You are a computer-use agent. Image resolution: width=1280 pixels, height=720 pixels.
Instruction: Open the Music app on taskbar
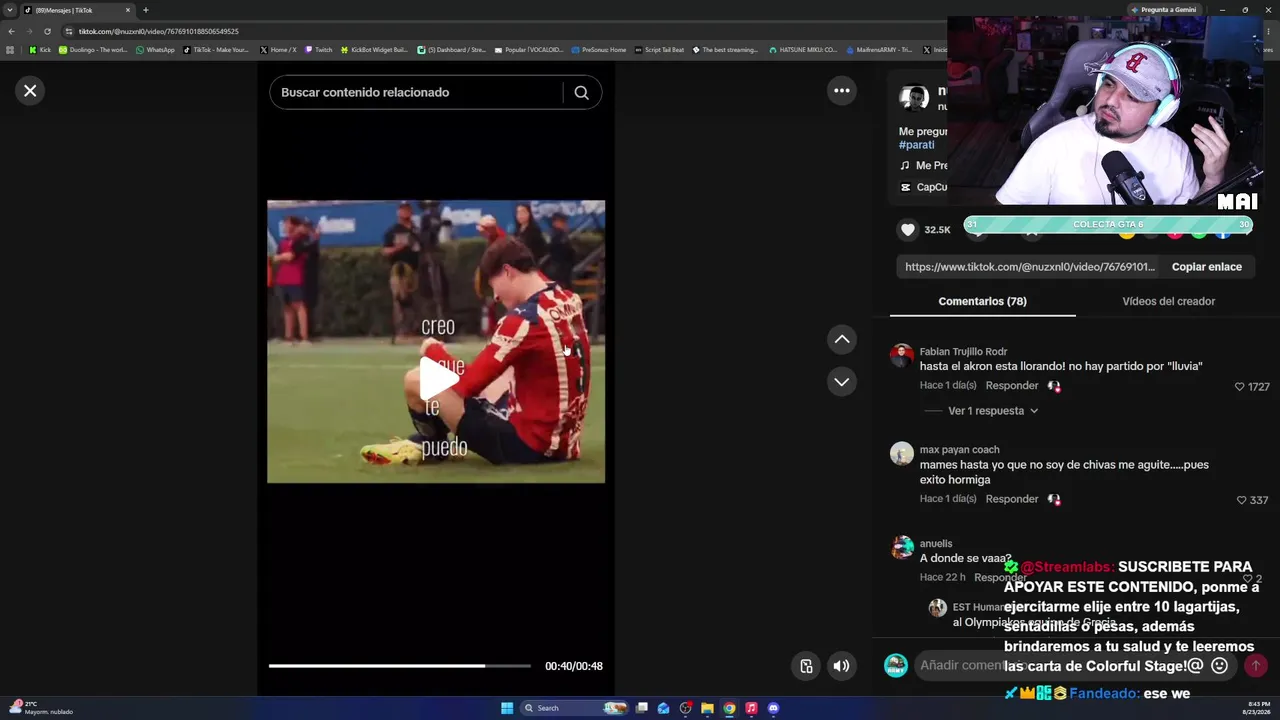pos(751,708)
